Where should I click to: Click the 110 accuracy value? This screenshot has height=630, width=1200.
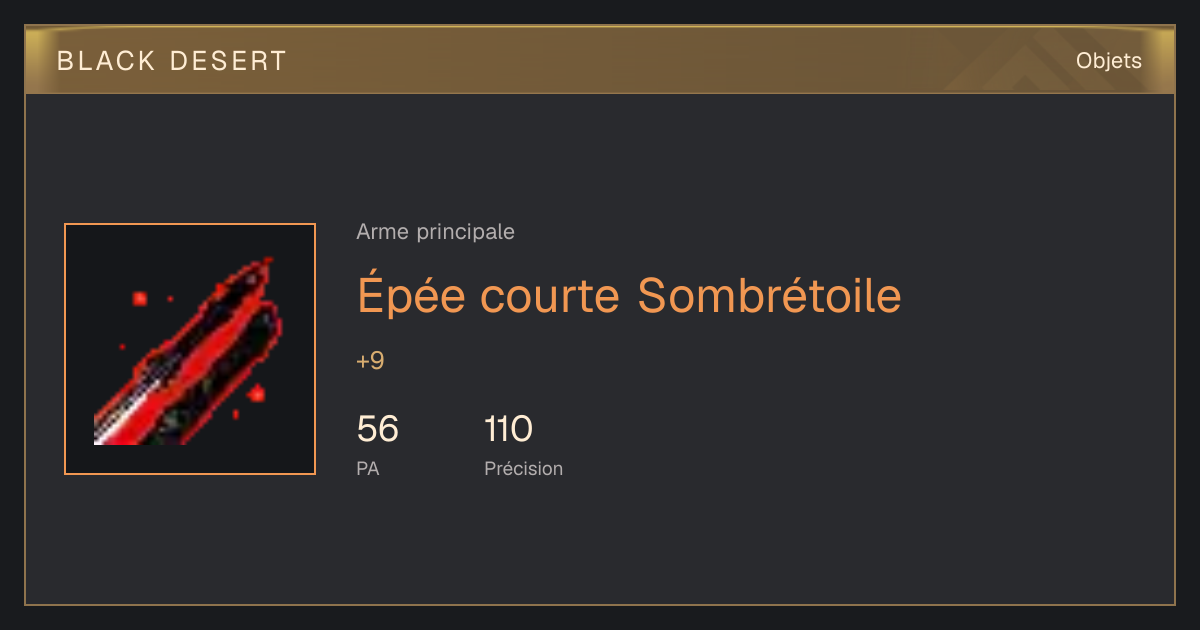coord(508,430)
